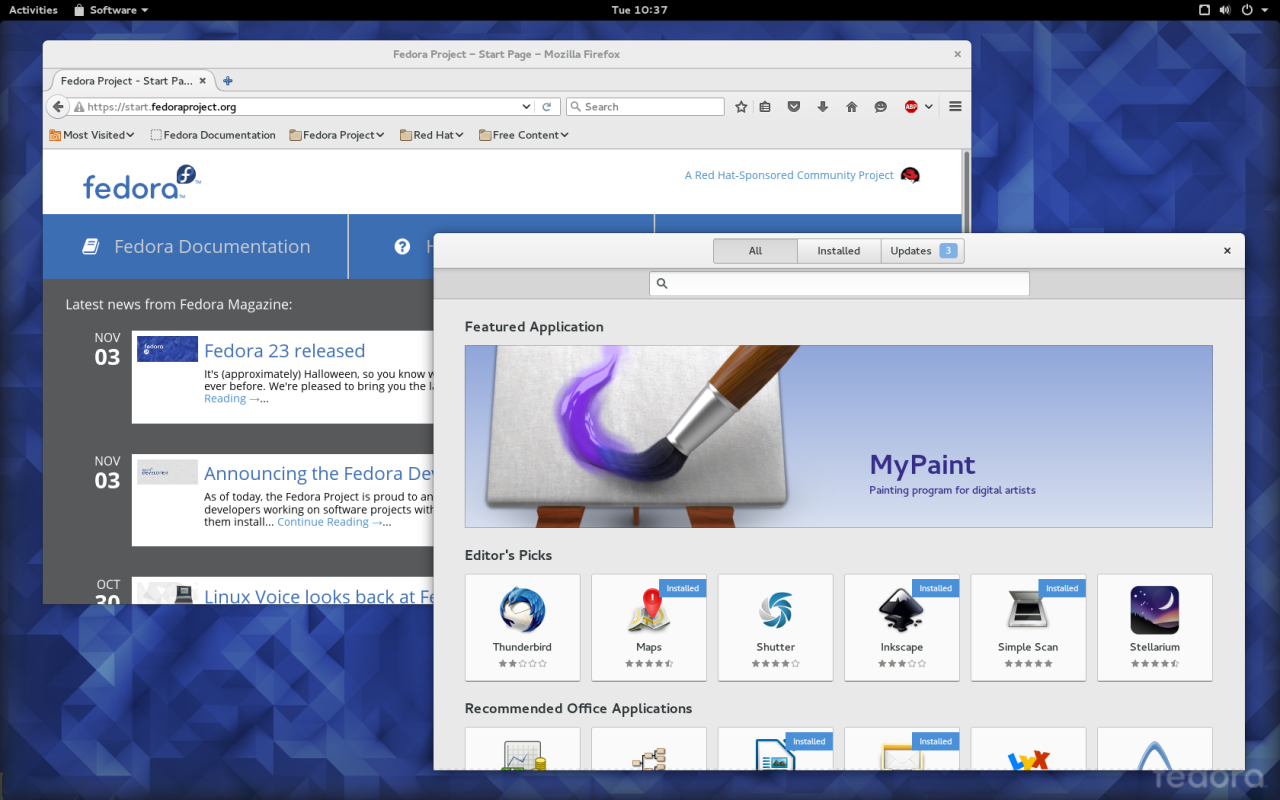Open Thunderbird app tile
This screenshot has height=800, width=1280.
522,627
